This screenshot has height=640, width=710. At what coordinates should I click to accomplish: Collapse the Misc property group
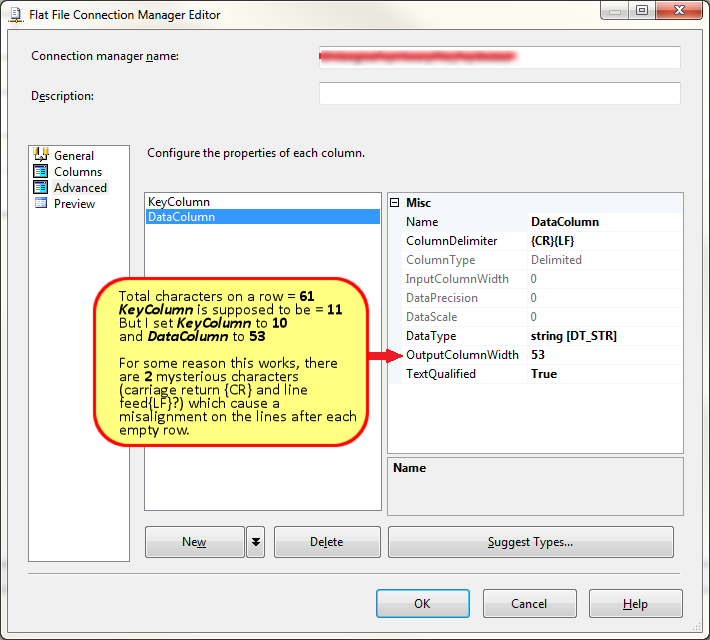pos(394,203)
